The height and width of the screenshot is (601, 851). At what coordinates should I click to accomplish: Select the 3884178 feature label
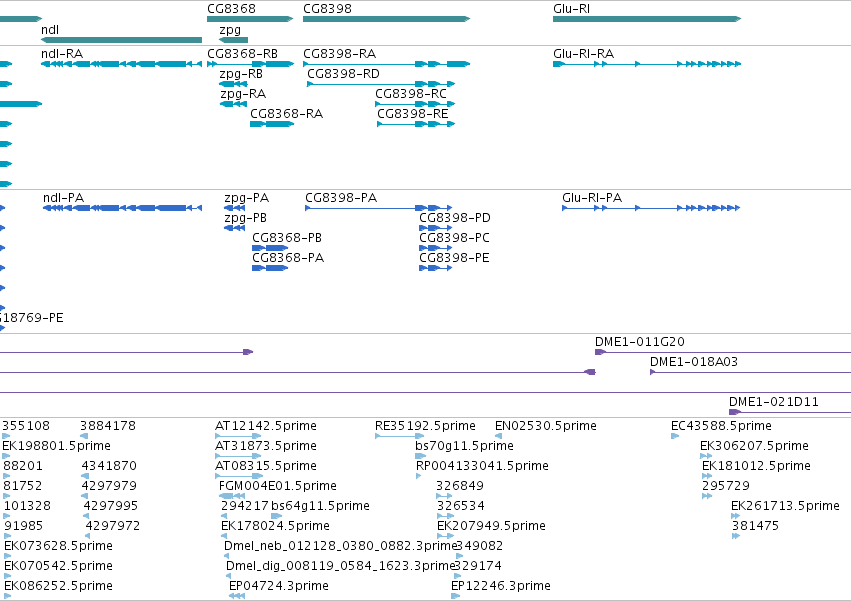click(x=108, y=426)
